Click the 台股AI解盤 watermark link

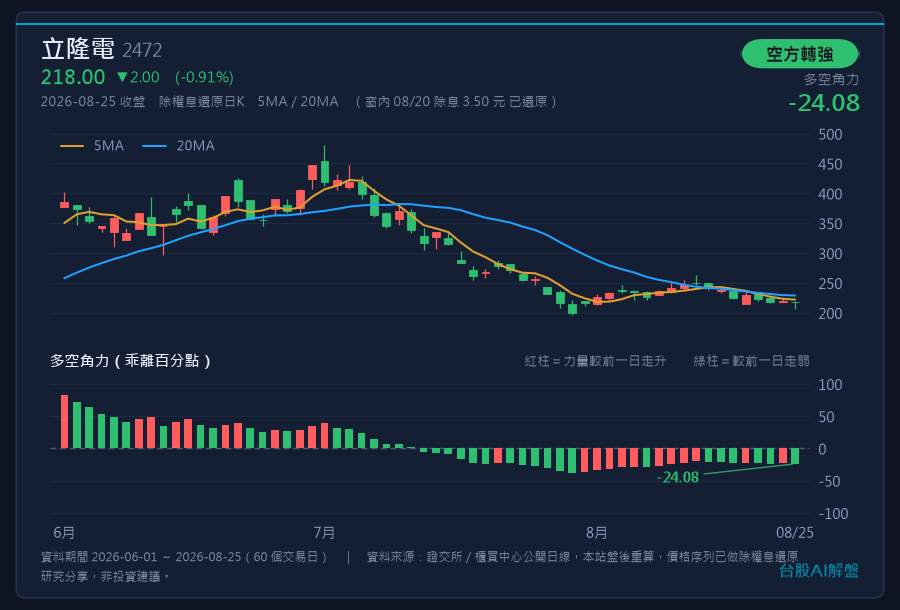(x=819, y=570)
